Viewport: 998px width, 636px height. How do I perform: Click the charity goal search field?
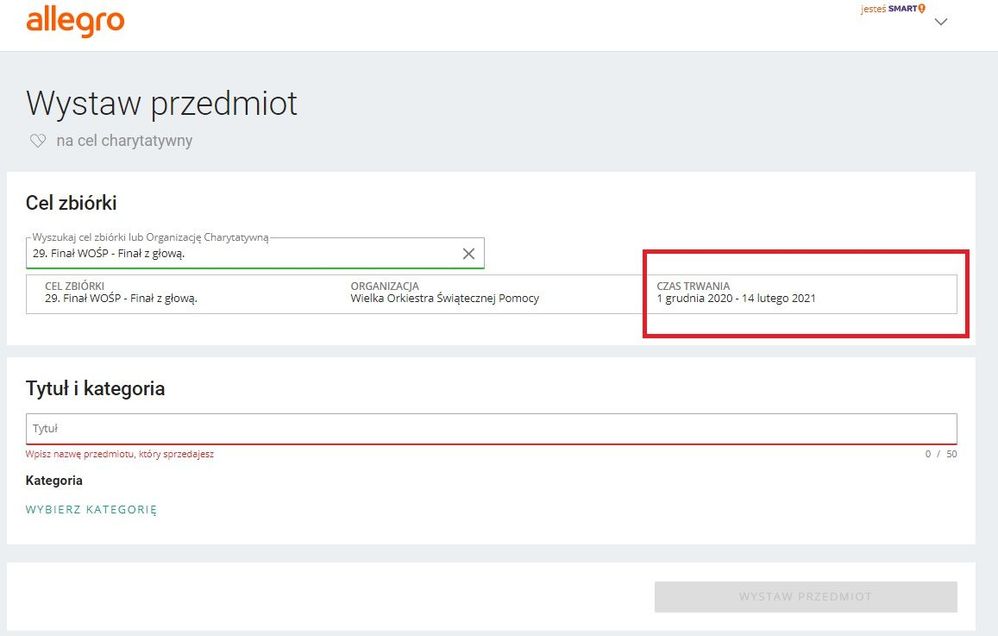click(x=240, y=254)
